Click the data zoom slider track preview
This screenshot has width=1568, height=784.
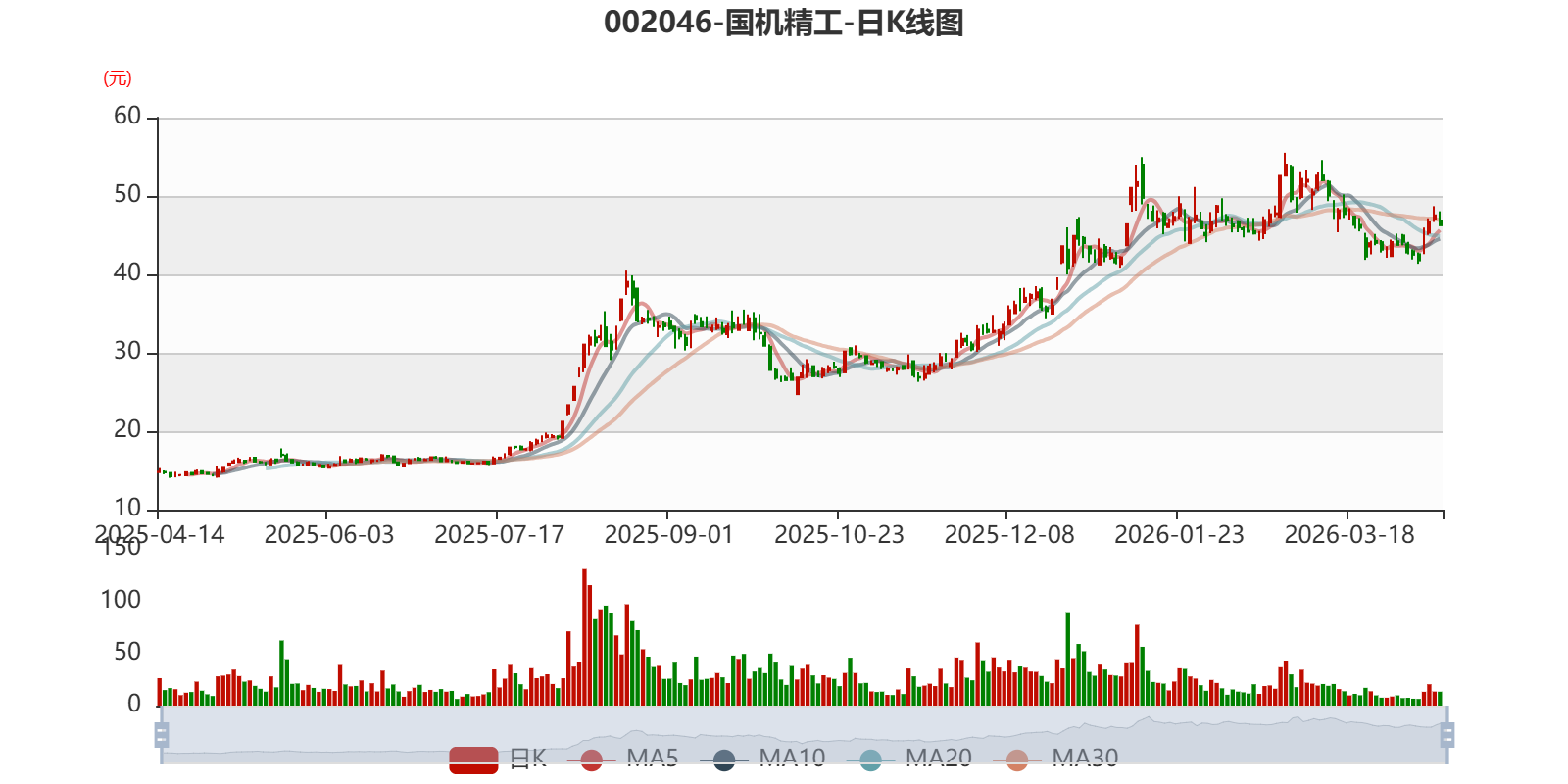pyautogui.click(x=804, y=734)
